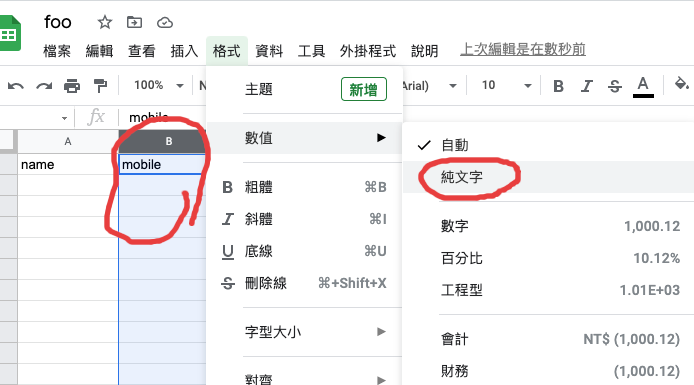
Task: Undo the last action
Action: pyautogui.click(x=16, y=86)
